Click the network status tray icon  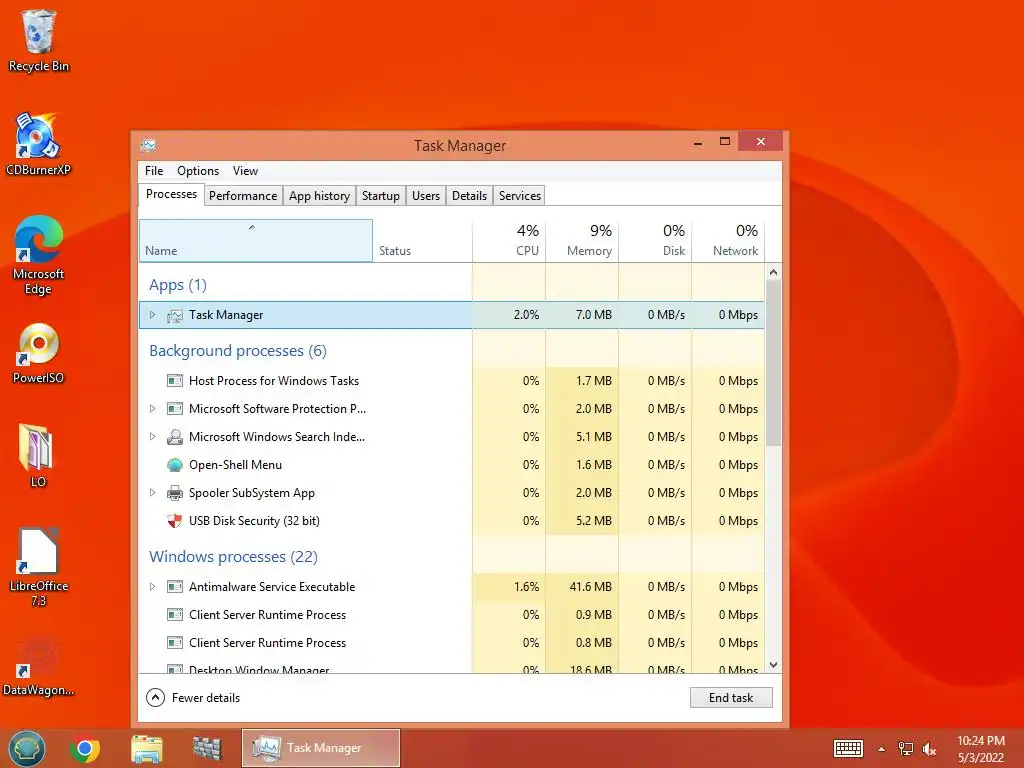[x=906, y=749]
